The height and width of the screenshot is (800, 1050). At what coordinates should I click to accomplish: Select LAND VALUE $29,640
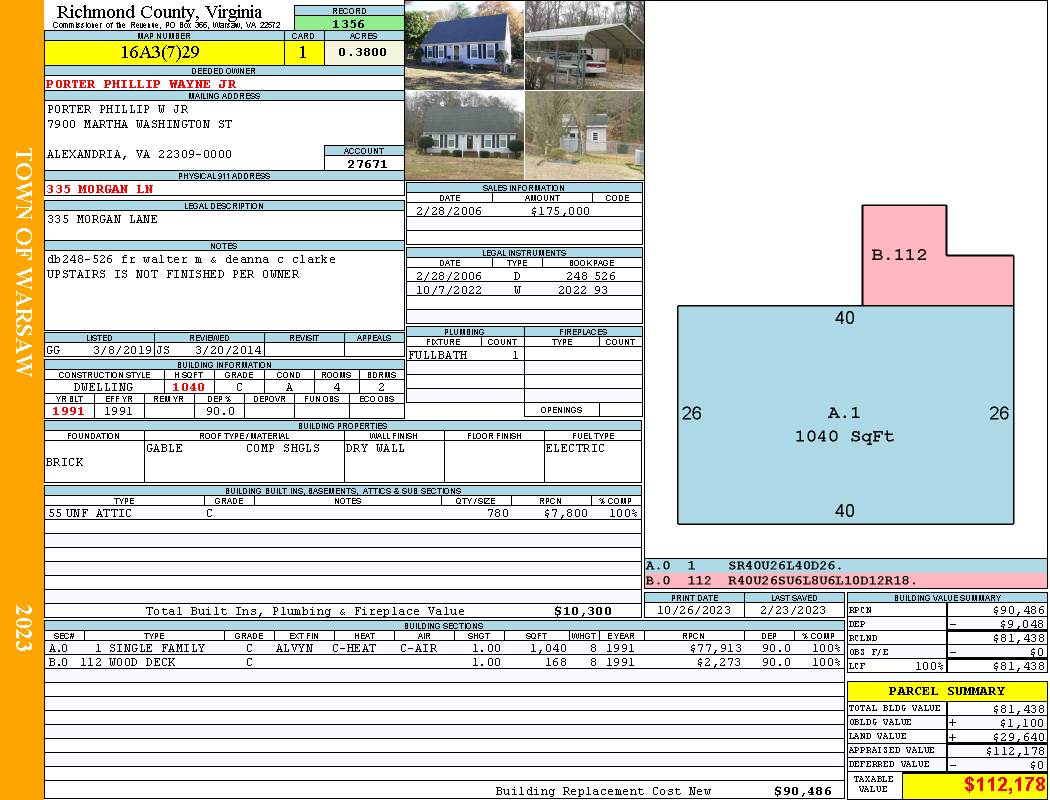(x=1019, y=736)
